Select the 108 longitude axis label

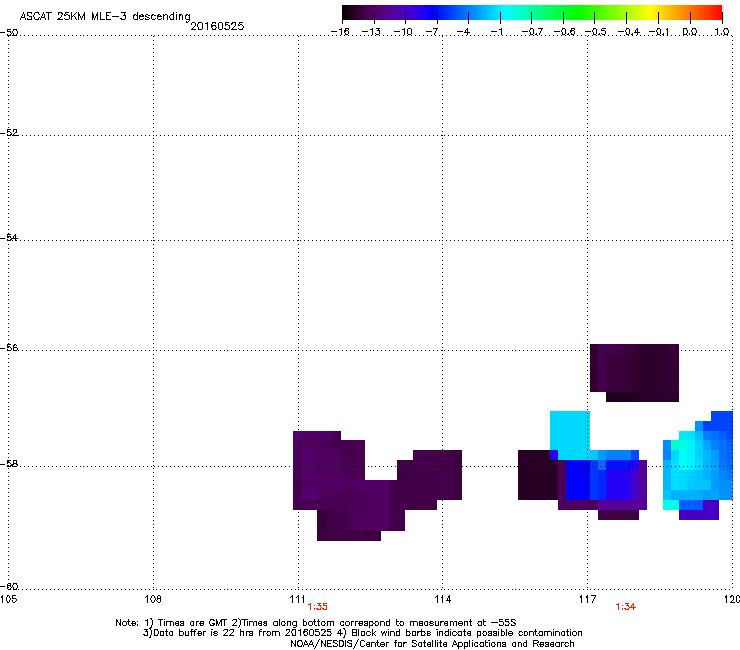pyautogui.click(x=153, y=599)
